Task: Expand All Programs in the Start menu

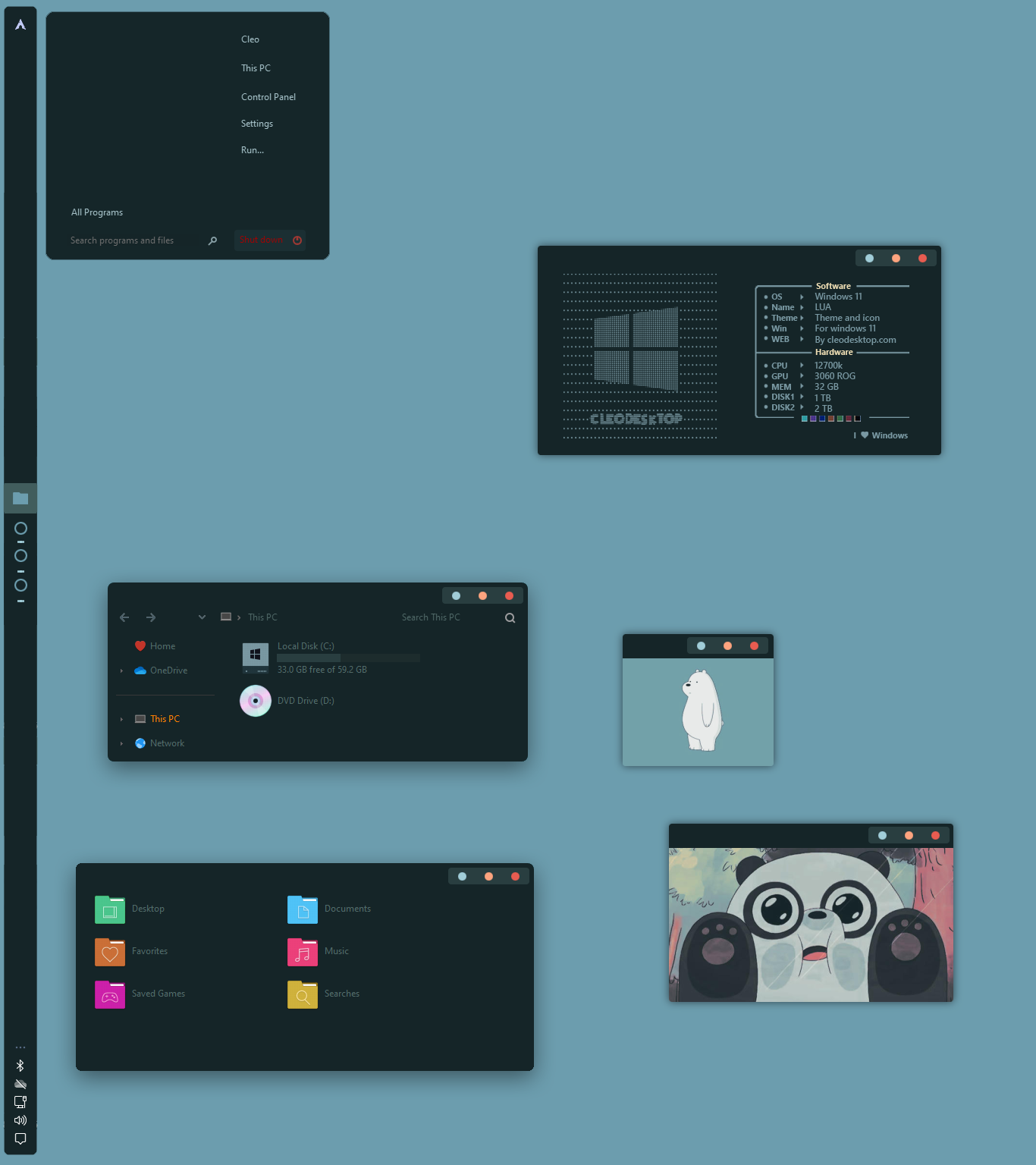Action: point(97,212)
